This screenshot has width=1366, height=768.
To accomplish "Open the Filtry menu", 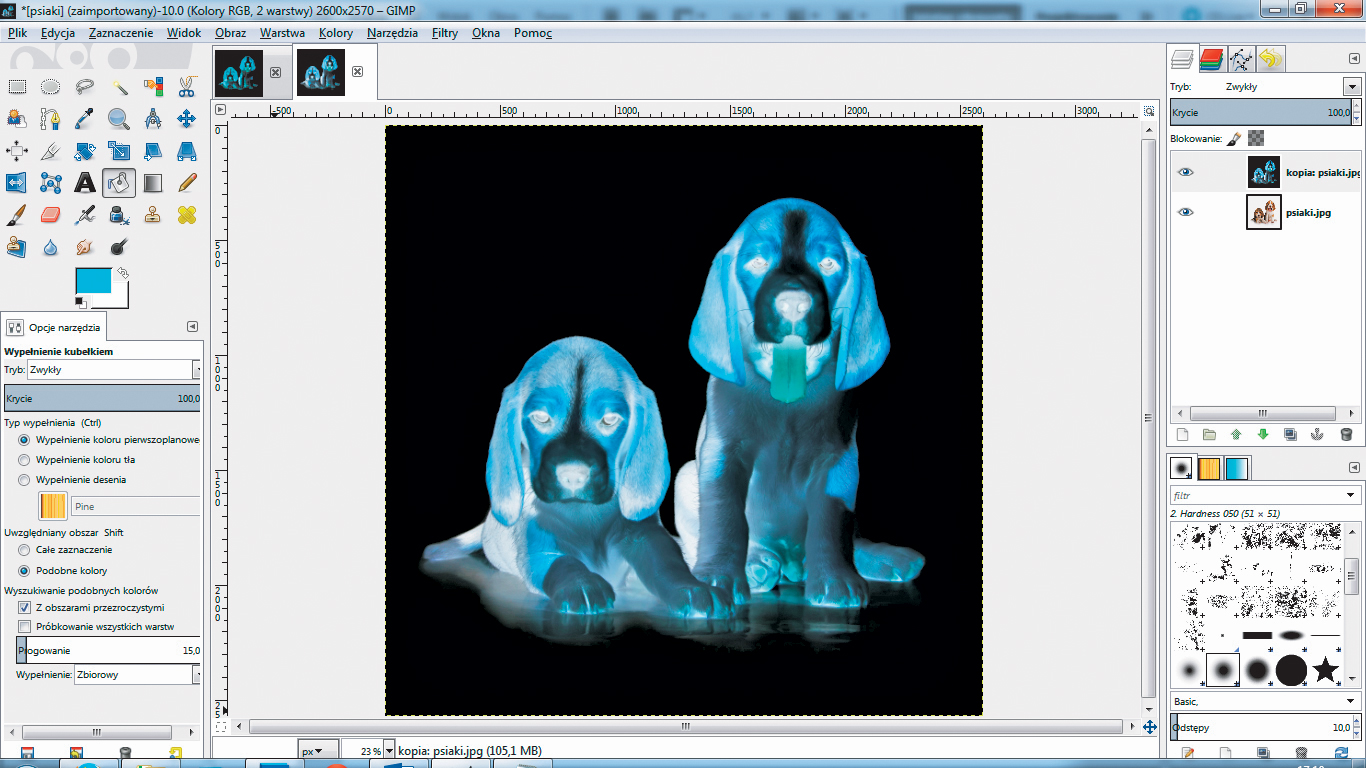I will click(444, 33).
